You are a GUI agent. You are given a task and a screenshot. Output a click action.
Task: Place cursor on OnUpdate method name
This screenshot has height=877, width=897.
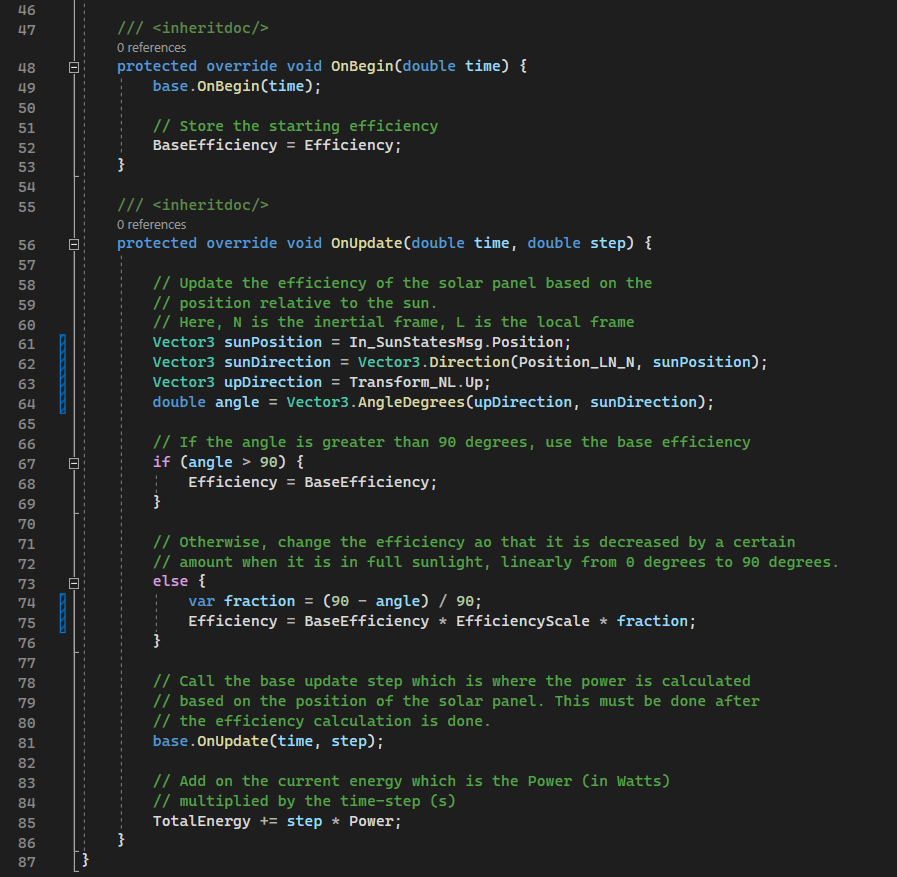pyautogui.click(x=367, y=243)
